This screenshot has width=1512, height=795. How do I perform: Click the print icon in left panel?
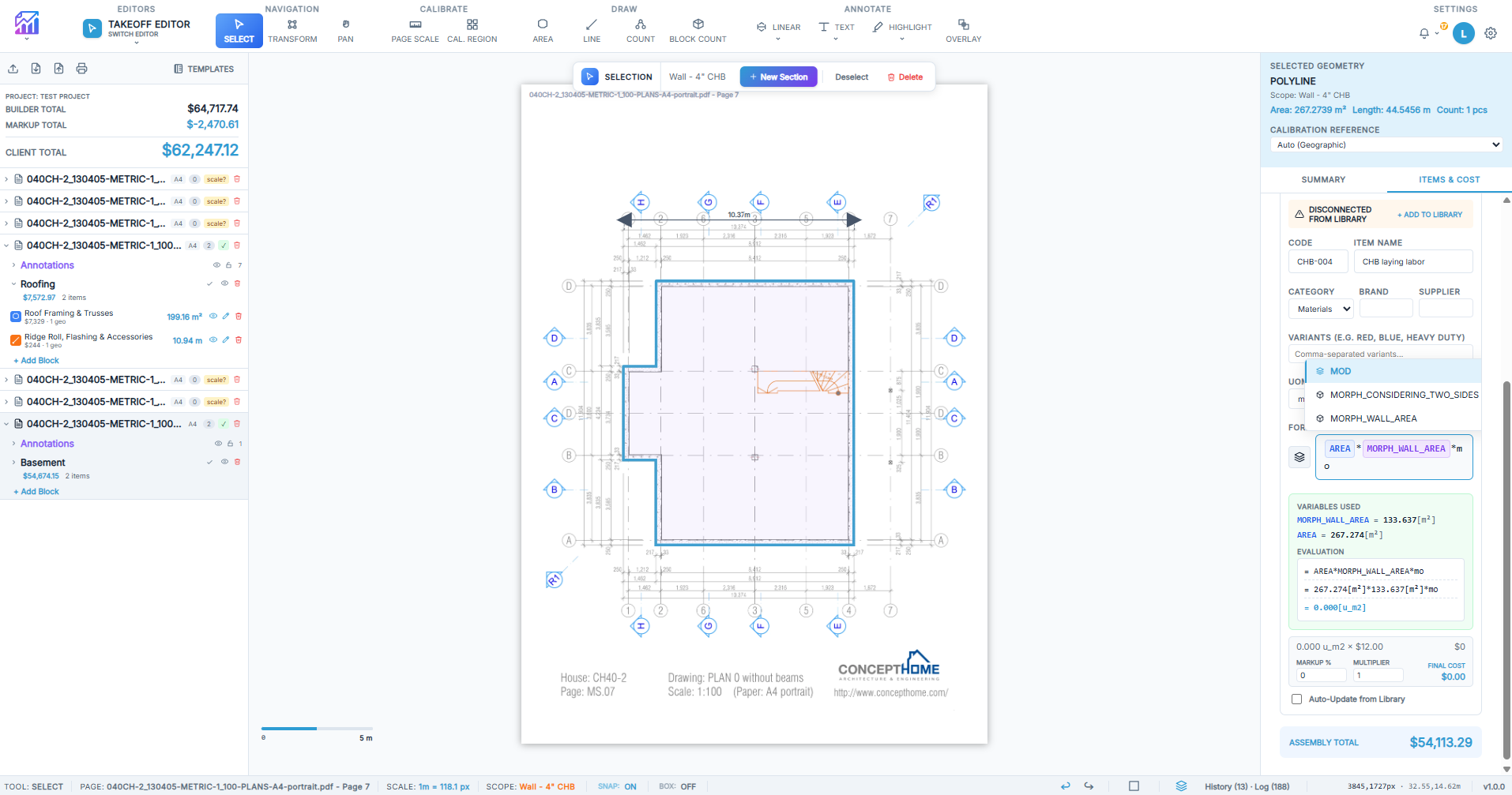[81, 69]
